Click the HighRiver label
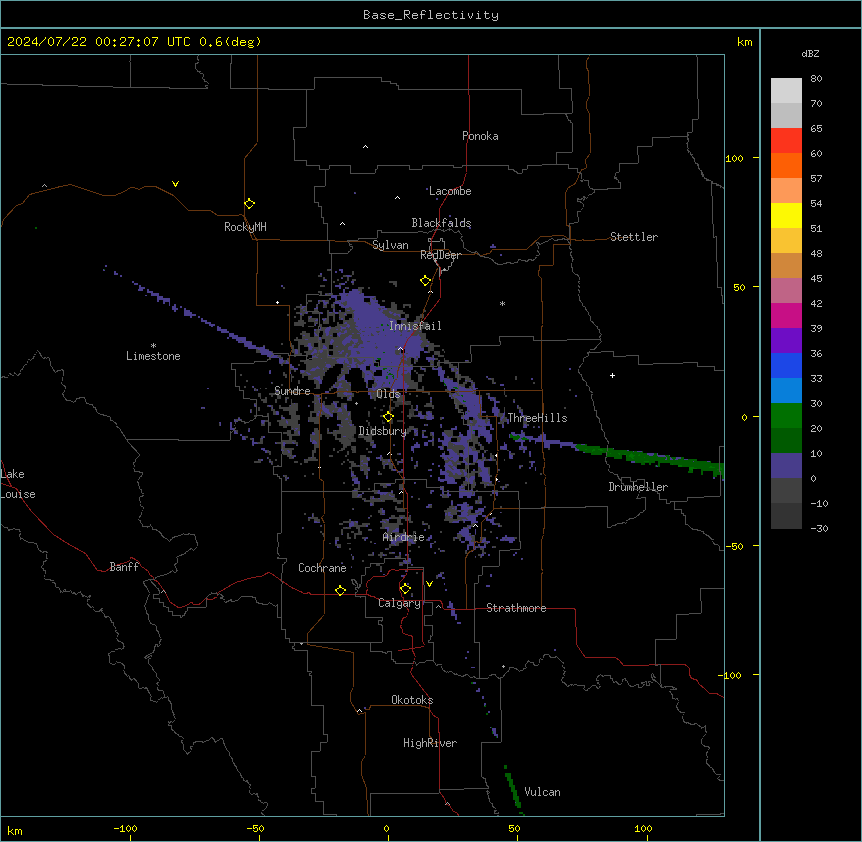The height and width of the screenshot is (842, 862). [430, 743]
